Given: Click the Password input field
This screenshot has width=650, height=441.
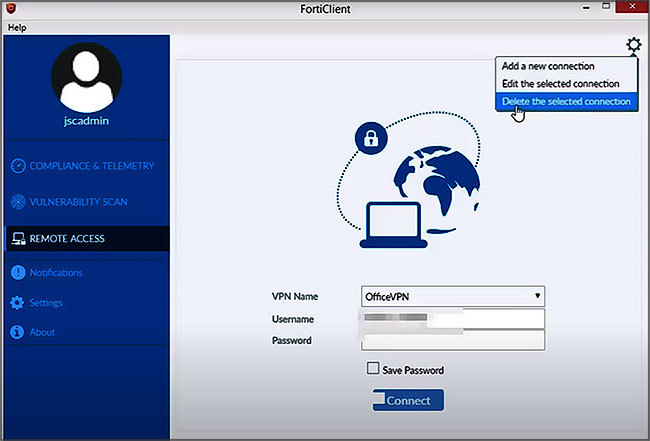Looking at the screenshot, I should pos(453,340).
